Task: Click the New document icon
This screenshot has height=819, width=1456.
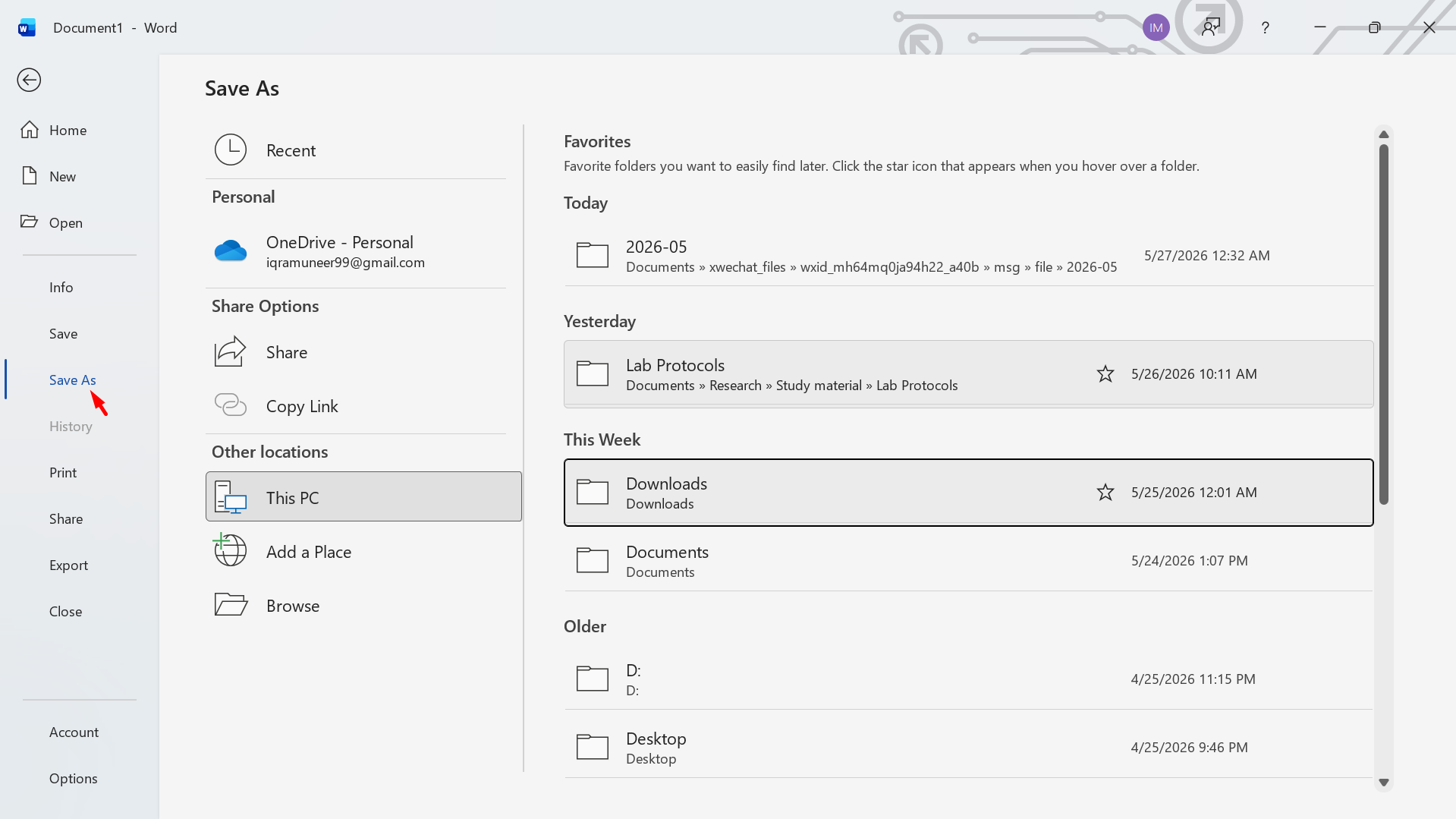Action: (x=30, y=176)
